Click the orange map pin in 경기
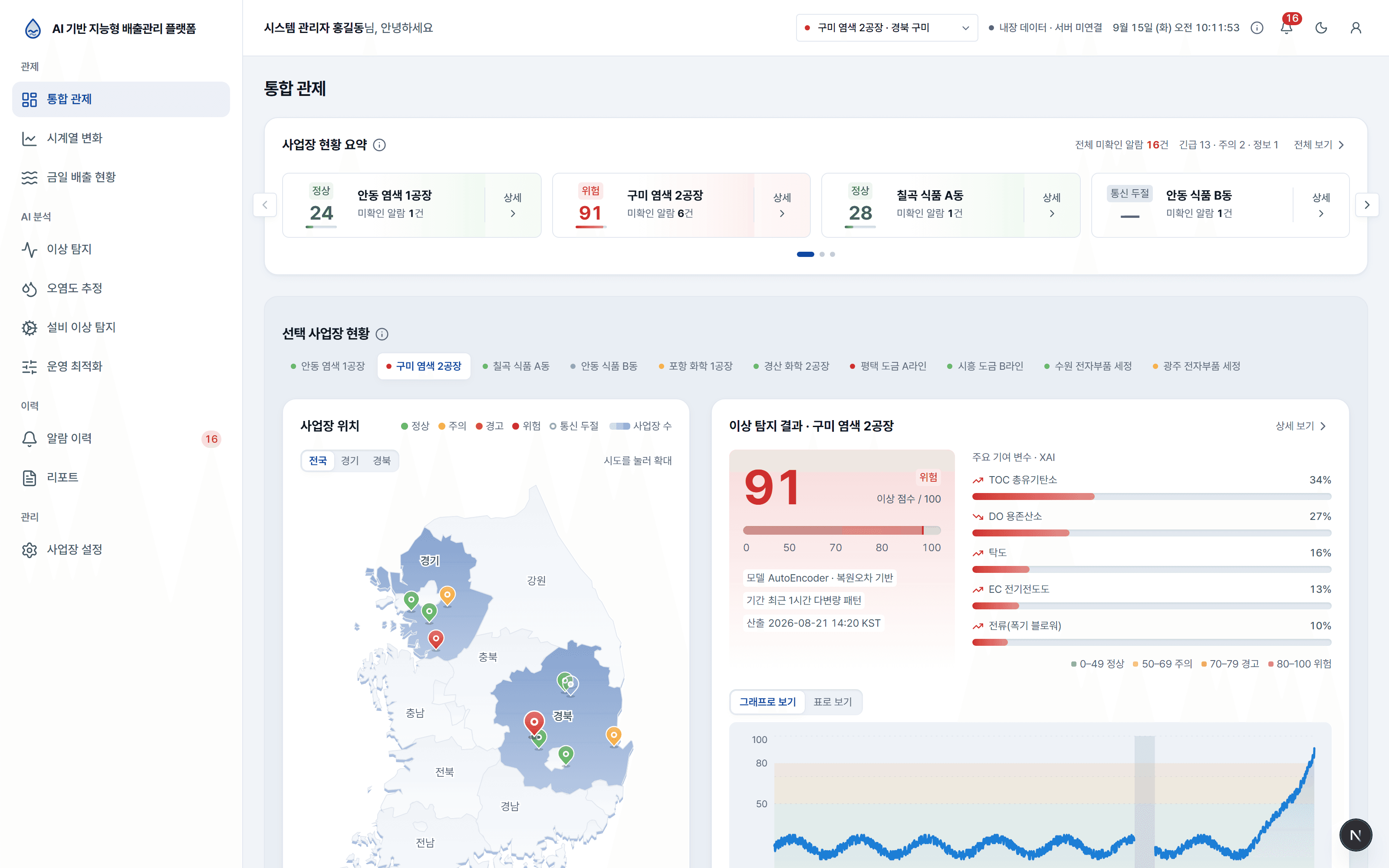 point(447,595)
